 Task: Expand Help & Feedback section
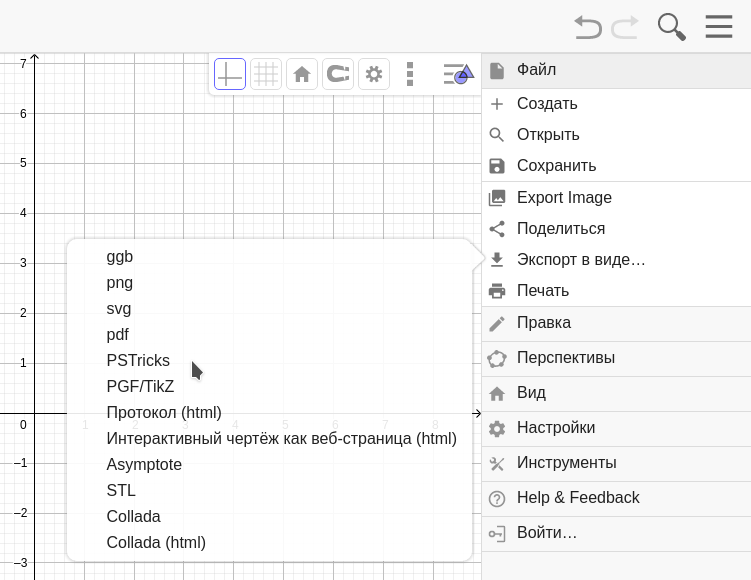[616, 499]
